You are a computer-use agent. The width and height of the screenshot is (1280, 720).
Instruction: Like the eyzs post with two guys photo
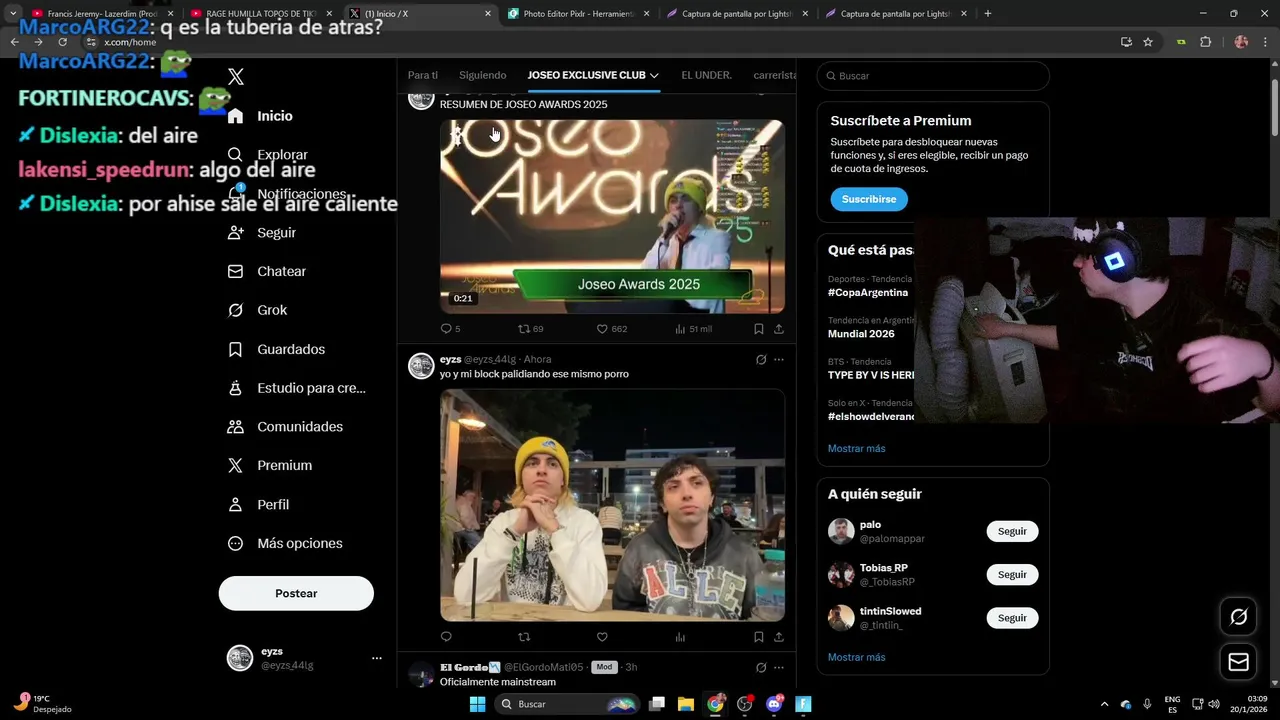(602, 637)
